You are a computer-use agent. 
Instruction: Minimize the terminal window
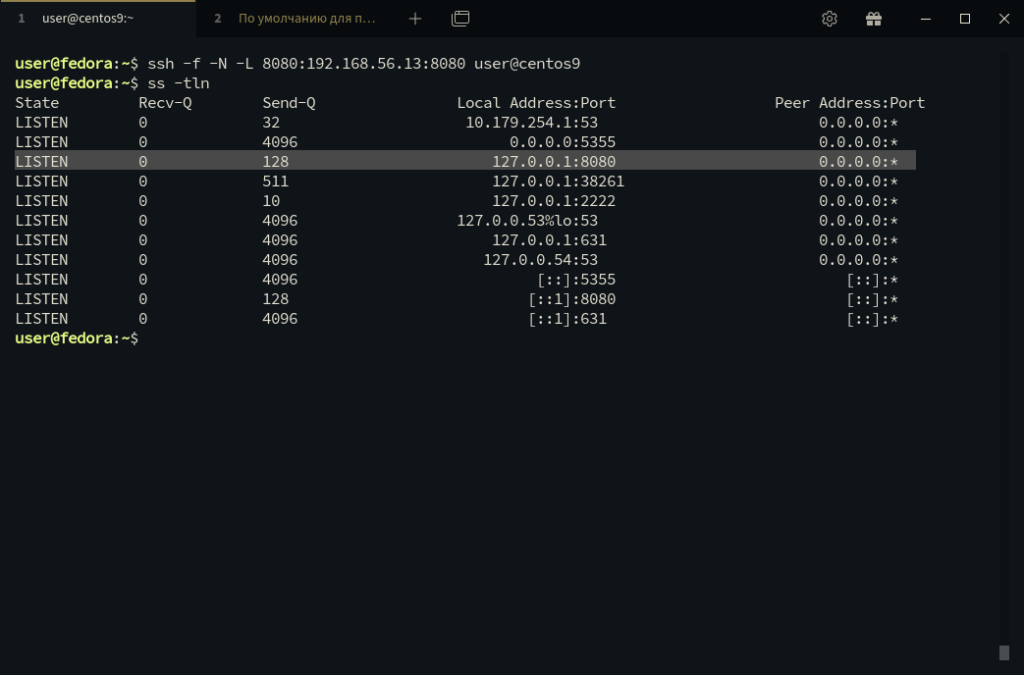[x=925, y=19]
